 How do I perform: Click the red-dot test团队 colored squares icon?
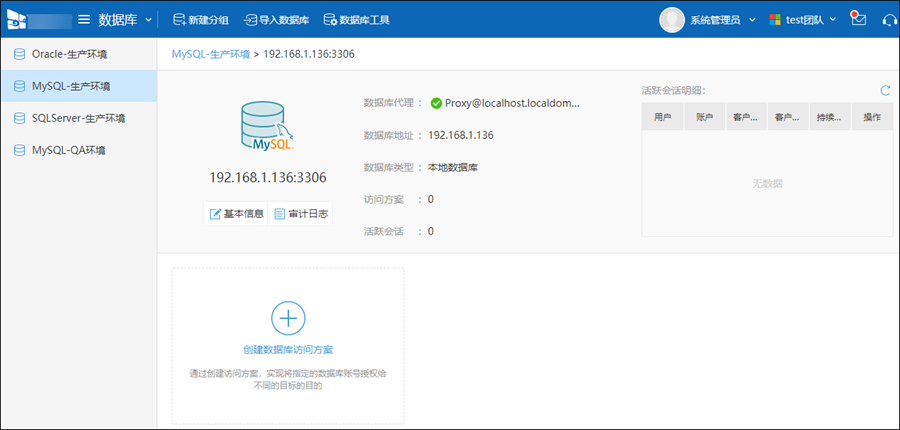[775, 20]
